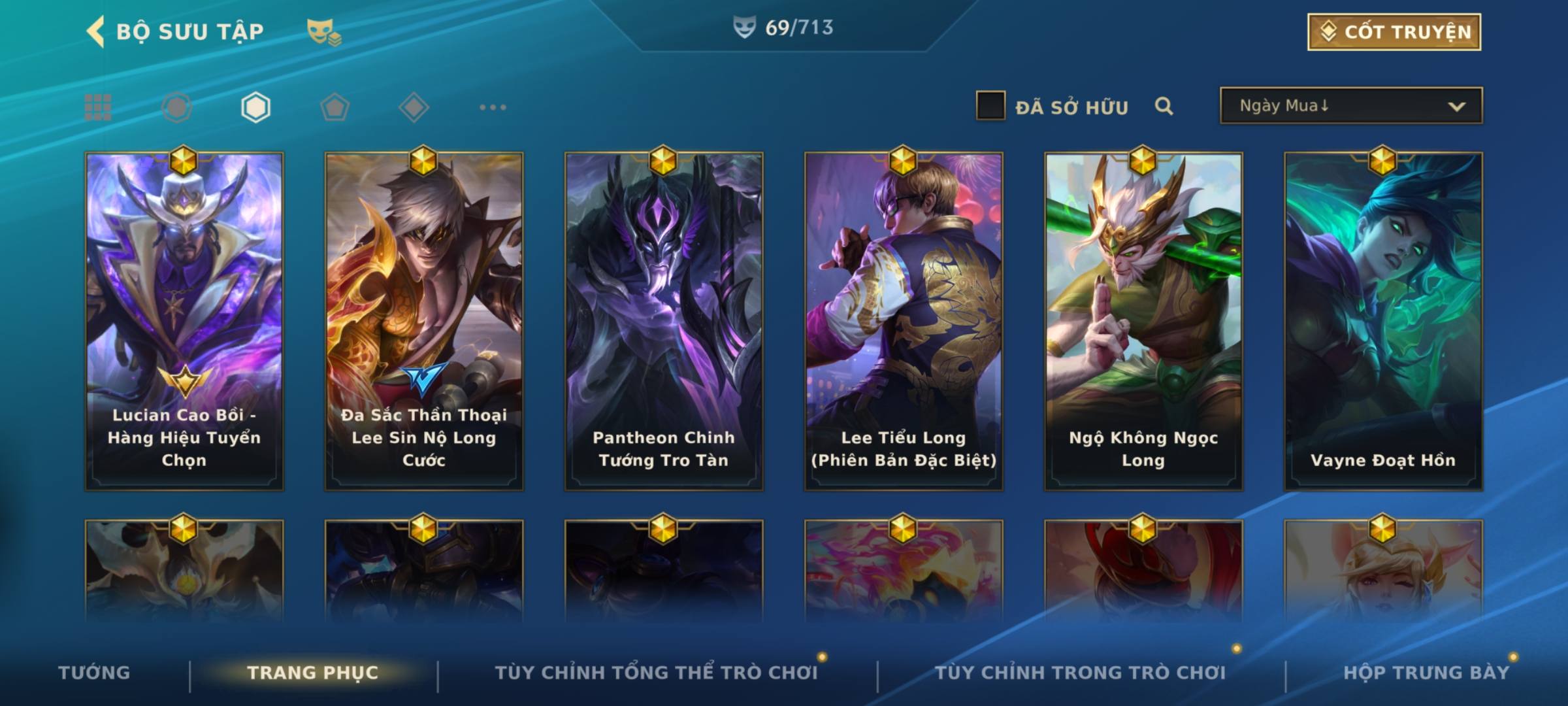Click the chevron on the sort dropdown
The height and width of the screenshot is (706, 1568).
click(x=1456, y=107)
